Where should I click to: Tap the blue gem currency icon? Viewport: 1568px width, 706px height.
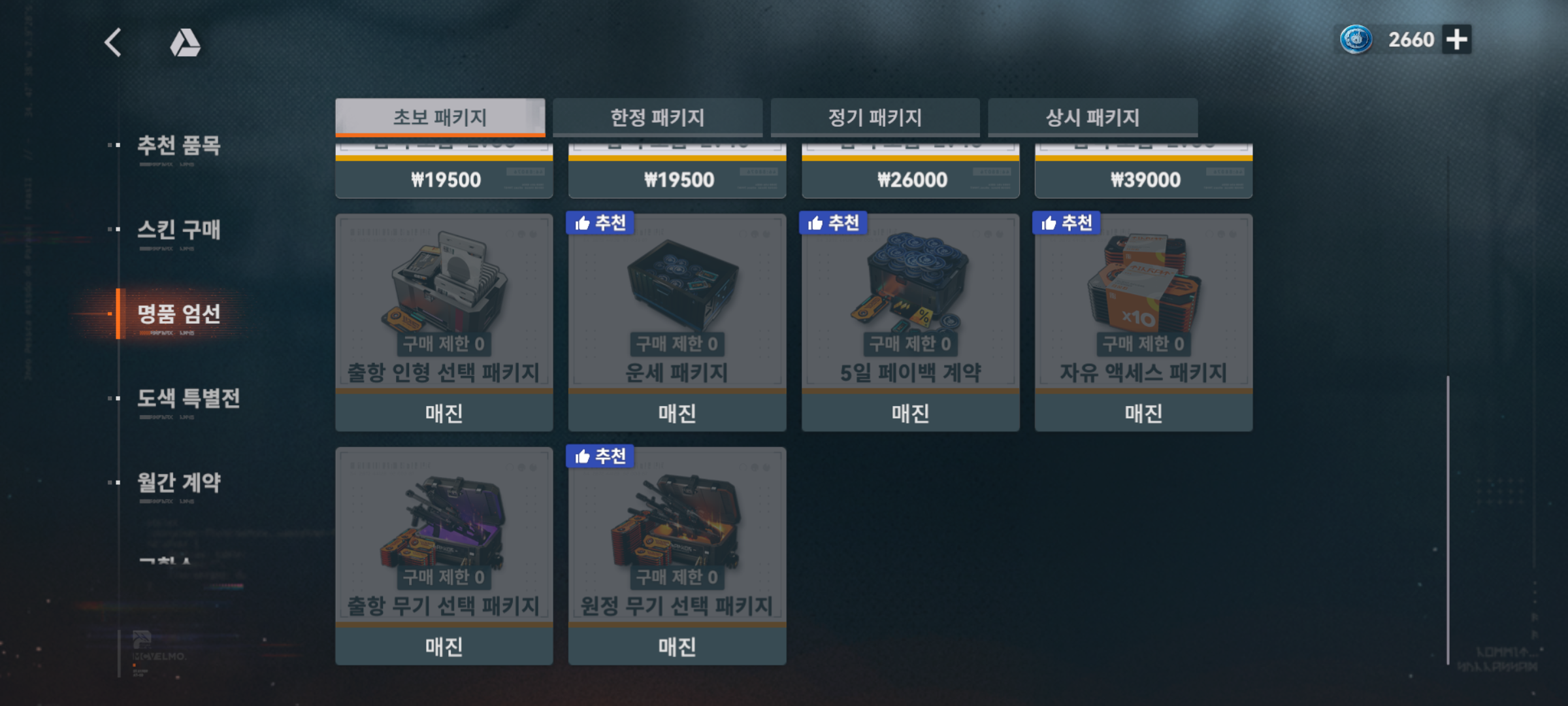click(1356, 40)
